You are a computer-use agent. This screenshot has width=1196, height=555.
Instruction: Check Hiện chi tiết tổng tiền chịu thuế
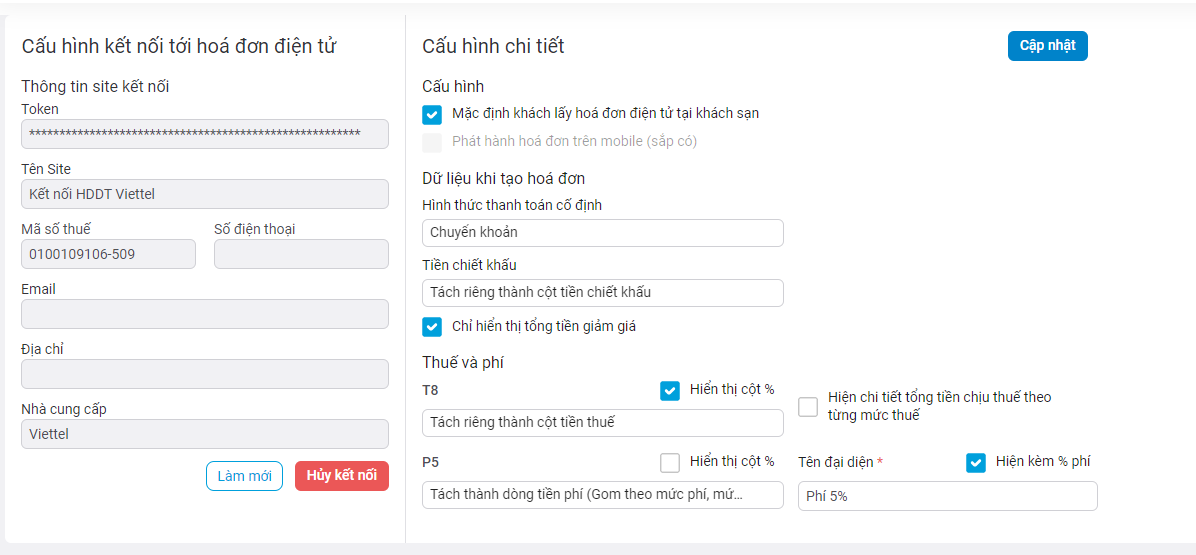pos(808,407)
